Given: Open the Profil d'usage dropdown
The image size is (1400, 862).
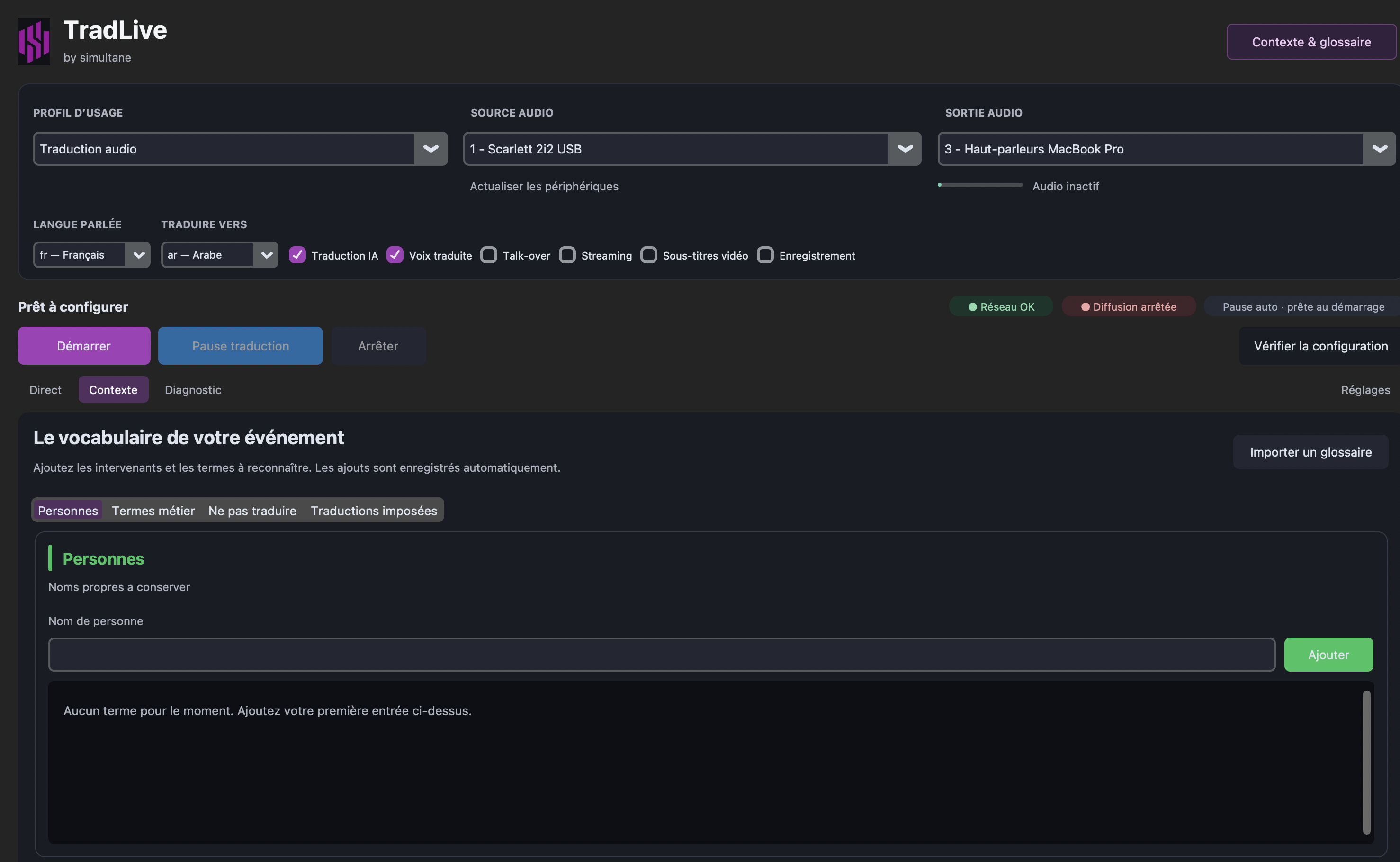Looking at the screenshot, I should coord(240,149).
